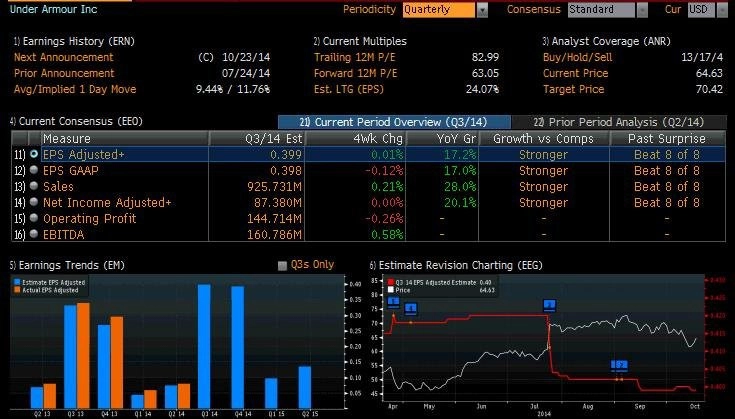The height and width of the screenshot is (419, 735).
Task: Click the EPS GAAP 4Wk Chg -0.12%
Action: coord(384,171)
